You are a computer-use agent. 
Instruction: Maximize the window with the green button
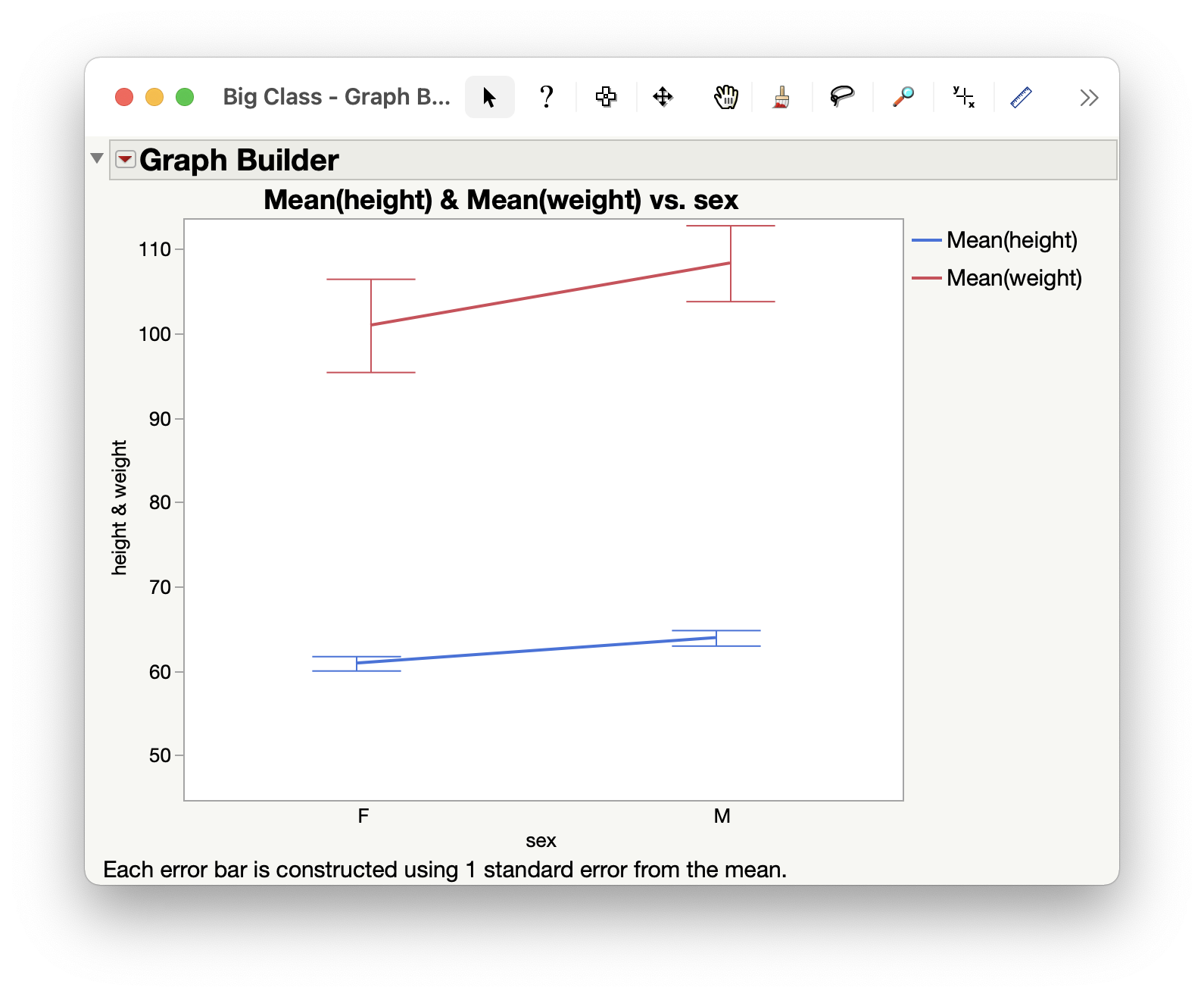coord(185,97)
